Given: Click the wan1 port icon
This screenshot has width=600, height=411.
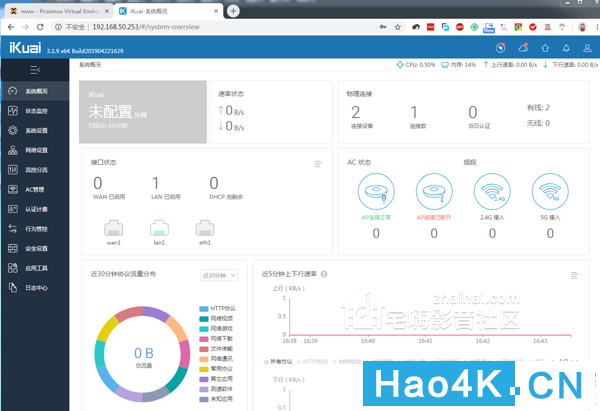Looking at the screenshot, I should pos(113,228).
